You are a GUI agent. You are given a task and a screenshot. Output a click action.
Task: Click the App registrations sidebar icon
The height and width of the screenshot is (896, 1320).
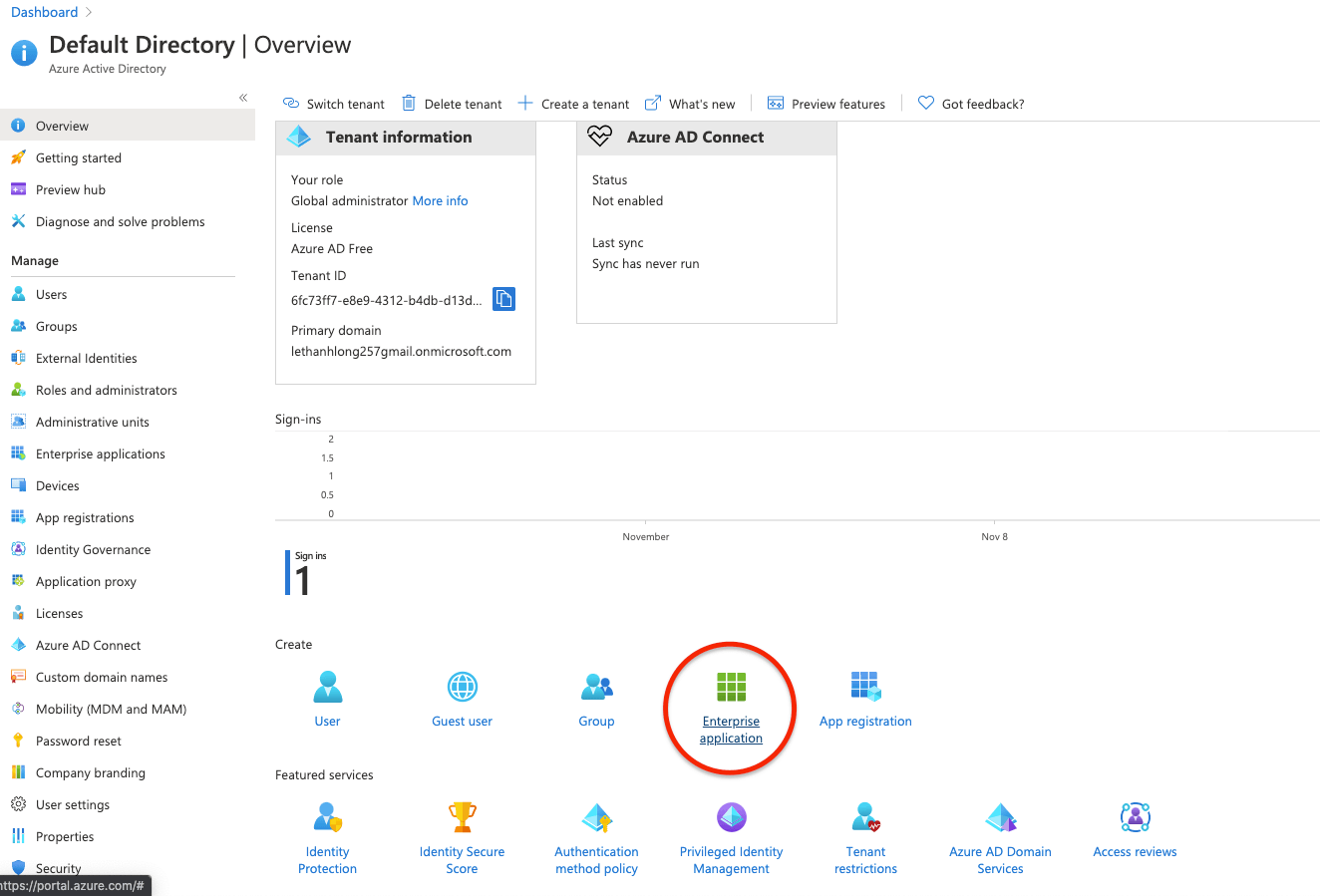(18, 517)
